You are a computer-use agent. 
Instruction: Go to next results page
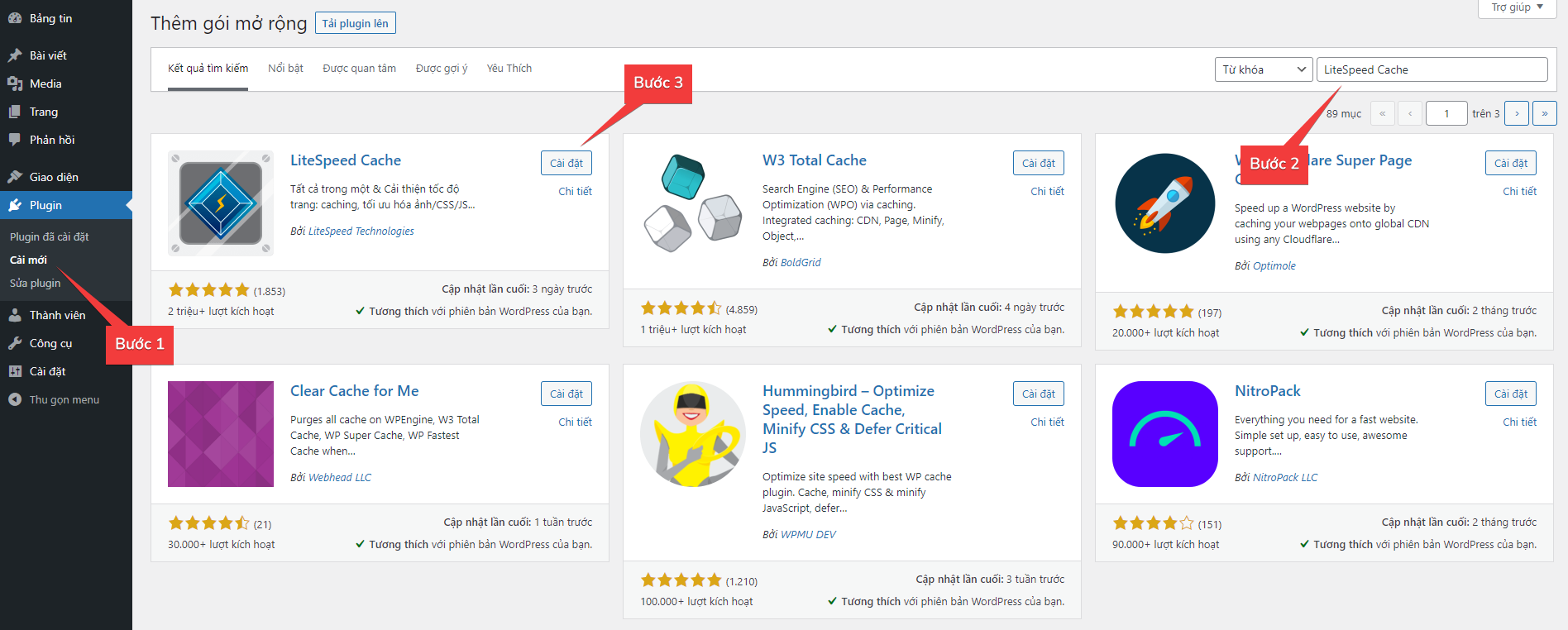coord(1516,113)
